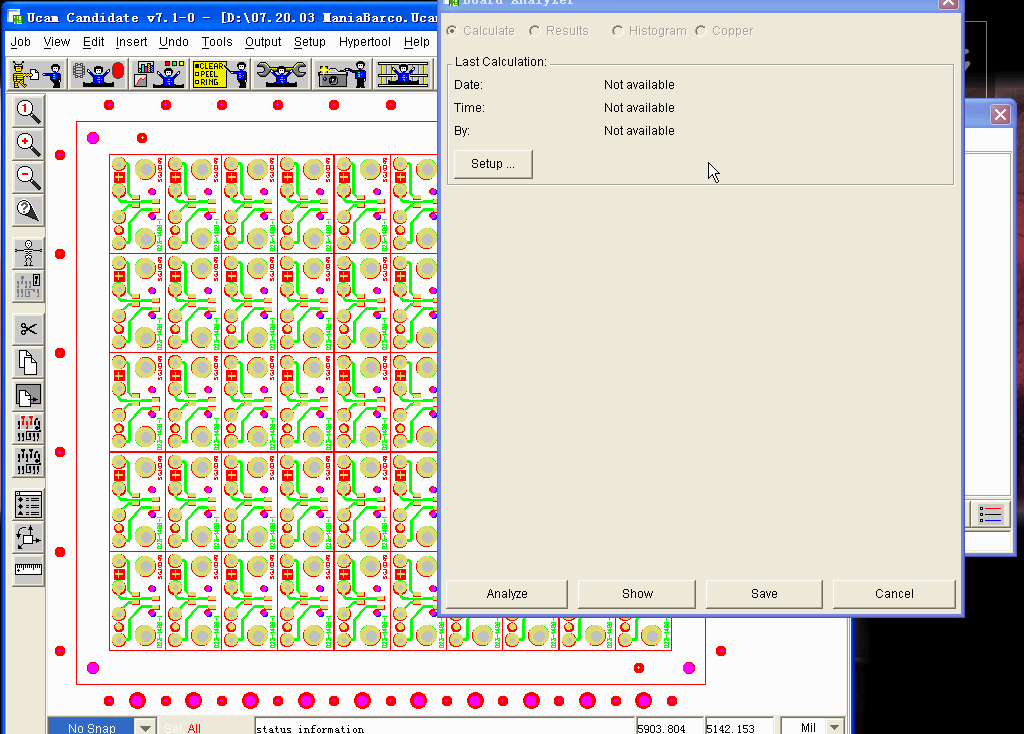Click the status information field
Viewport: 1024px width, 734px height.
444,727
